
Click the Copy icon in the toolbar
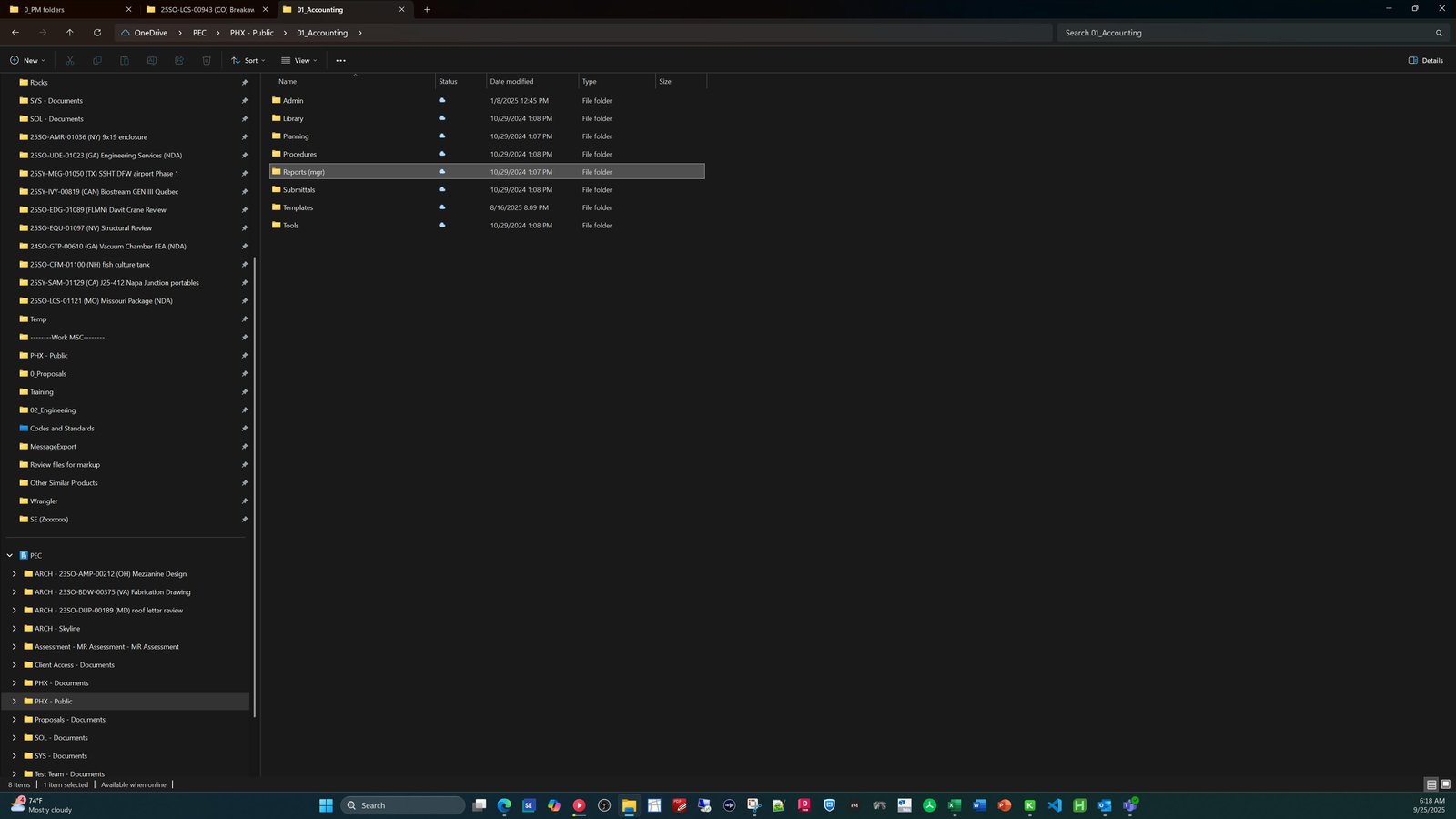click(x=97, y=60)
